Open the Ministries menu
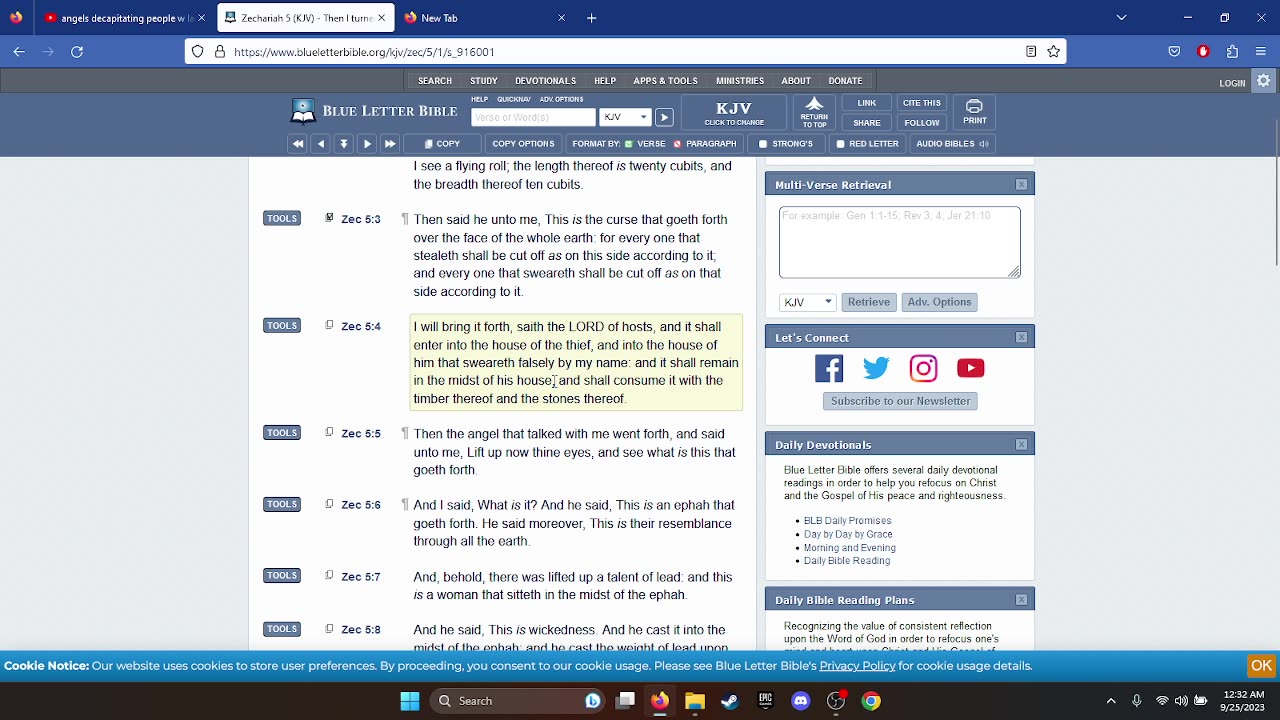Viewport: 1280px width, 720px height. tap(740, 81)
